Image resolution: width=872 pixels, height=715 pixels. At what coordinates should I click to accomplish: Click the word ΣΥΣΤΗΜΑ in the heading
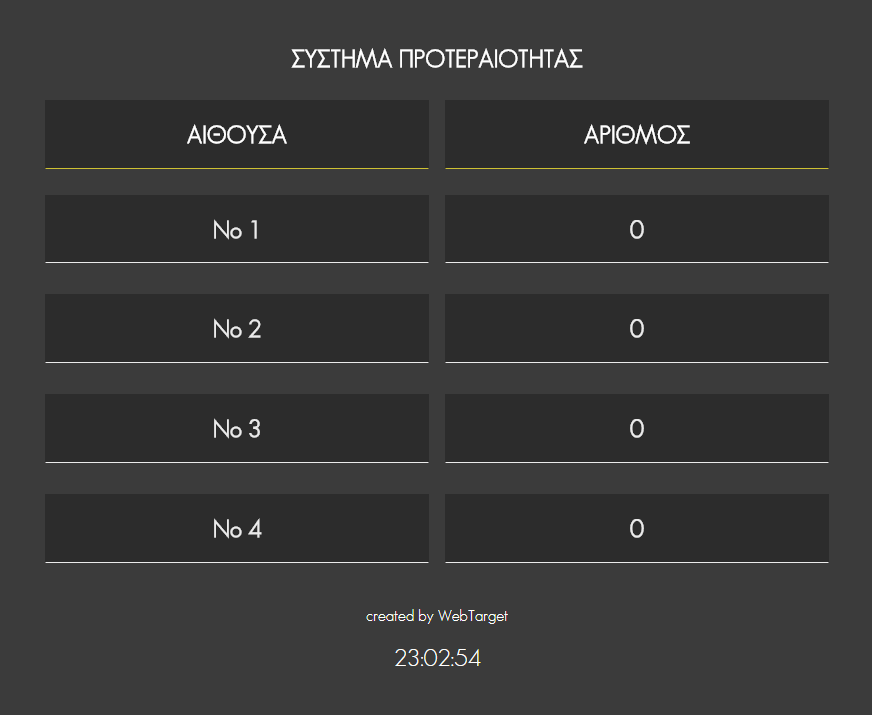click(341, 59)
